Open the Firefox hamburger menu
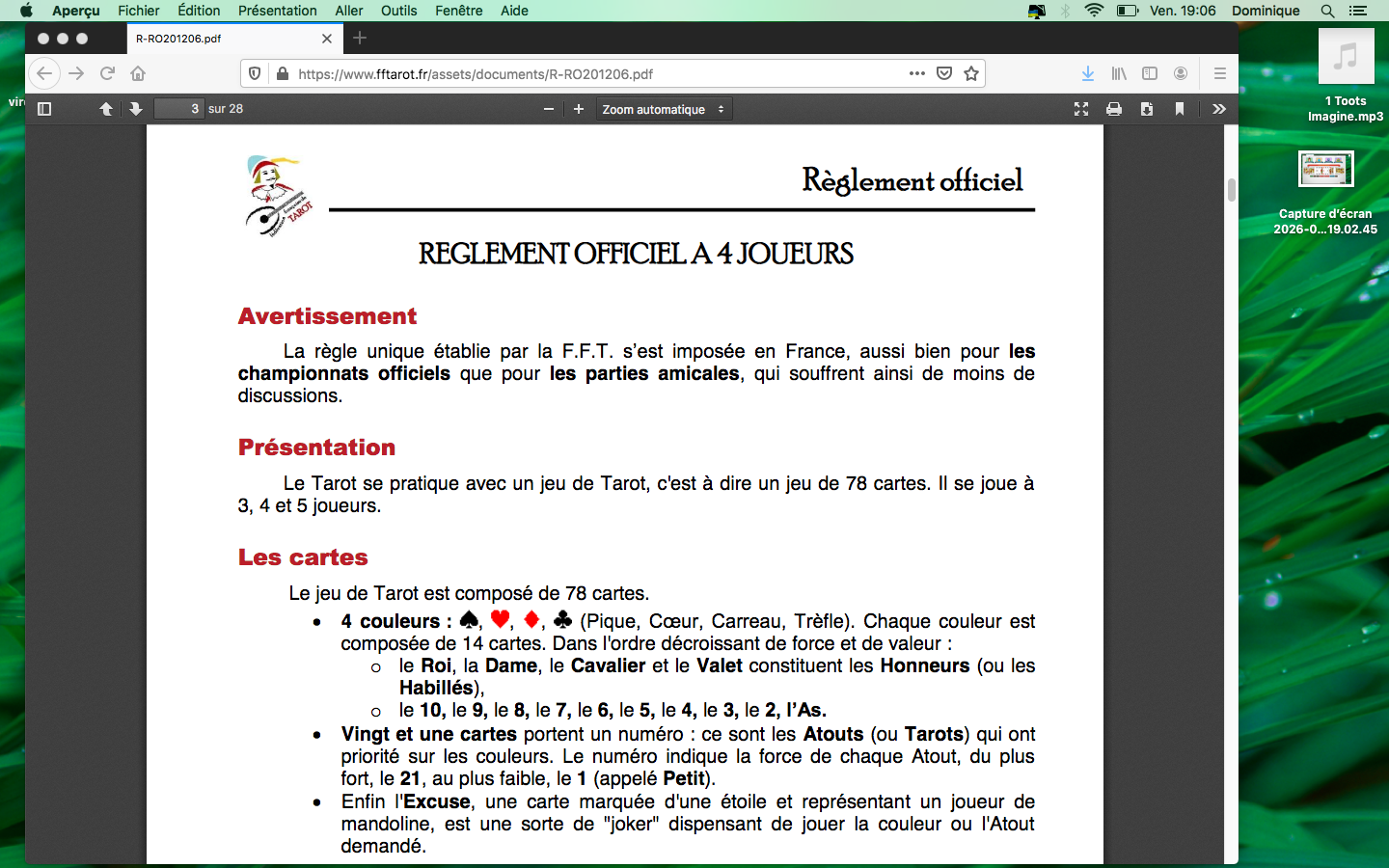Viewport: 1389px width, 868px height. [1220, 73]
